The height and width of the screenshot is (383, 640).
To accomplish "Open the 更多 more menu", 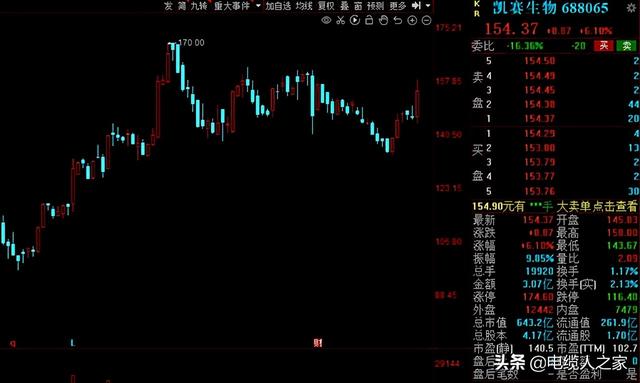I will 398,6.
